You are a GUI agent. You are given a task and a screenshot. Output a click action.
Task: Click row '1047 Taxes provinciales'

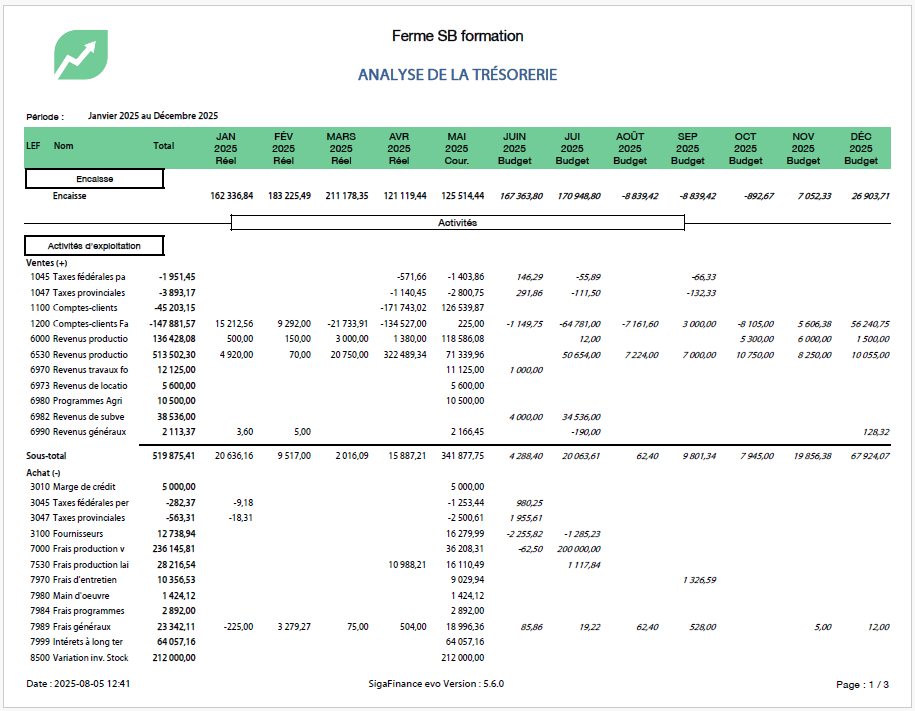tap(458, 292)
